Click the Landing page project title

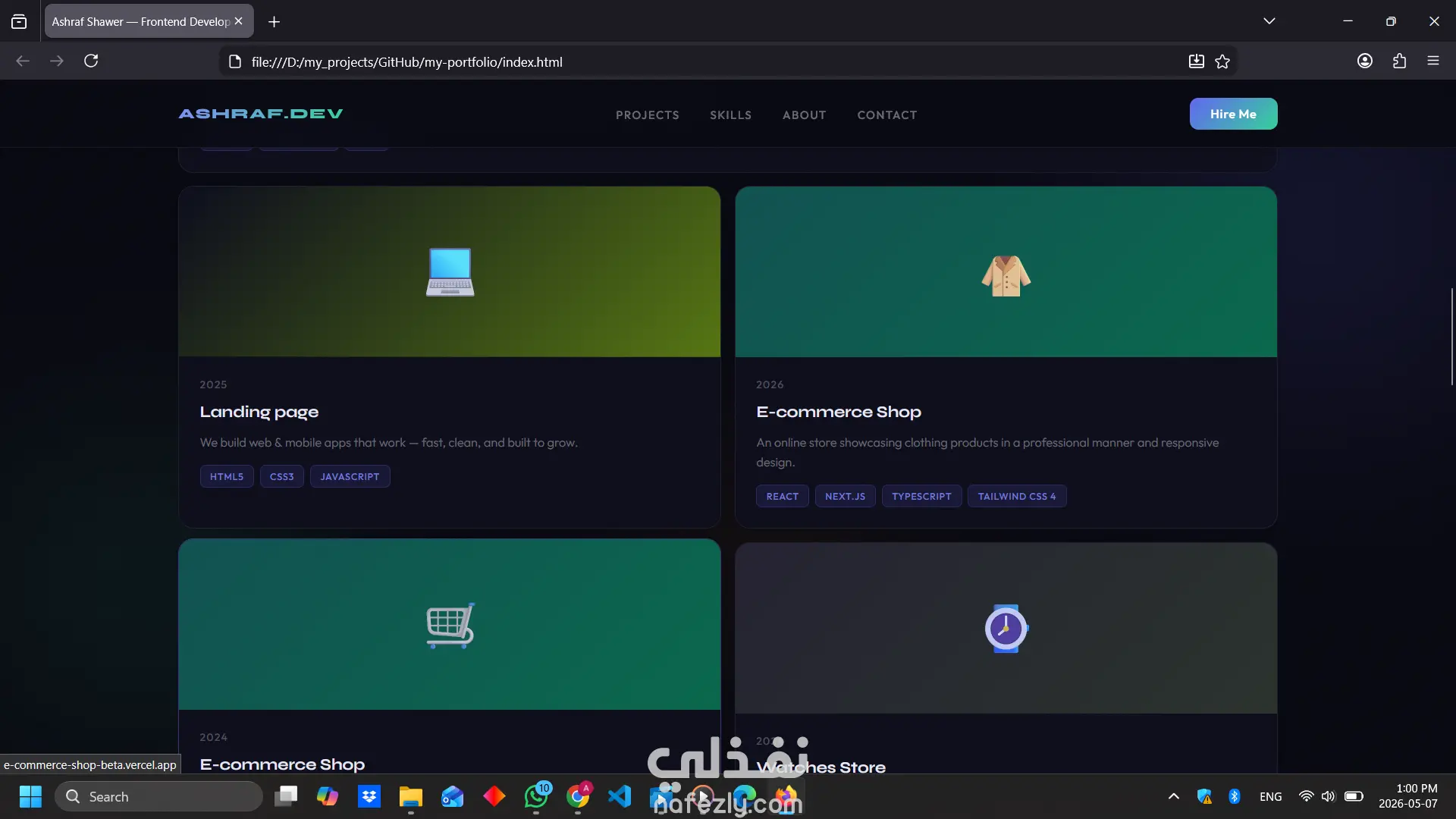click(259, 412)
